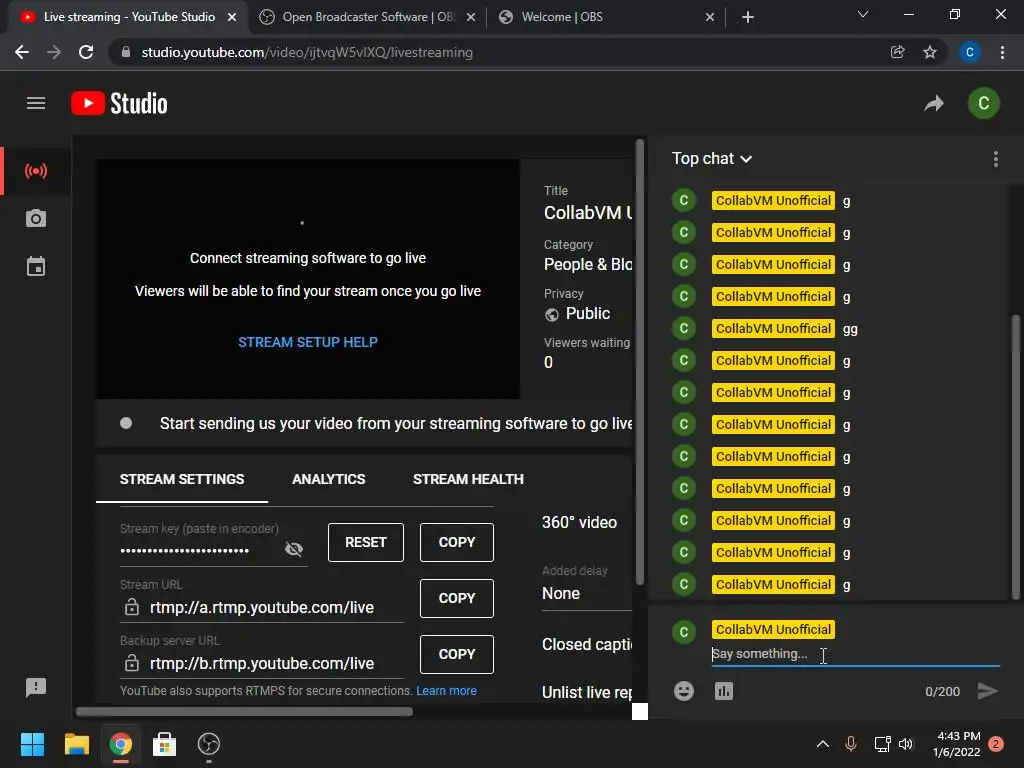Image resolution: width=1024 pixels, height=768 pixels.
Task: Copy the stream key
Action: pos(457,542)
